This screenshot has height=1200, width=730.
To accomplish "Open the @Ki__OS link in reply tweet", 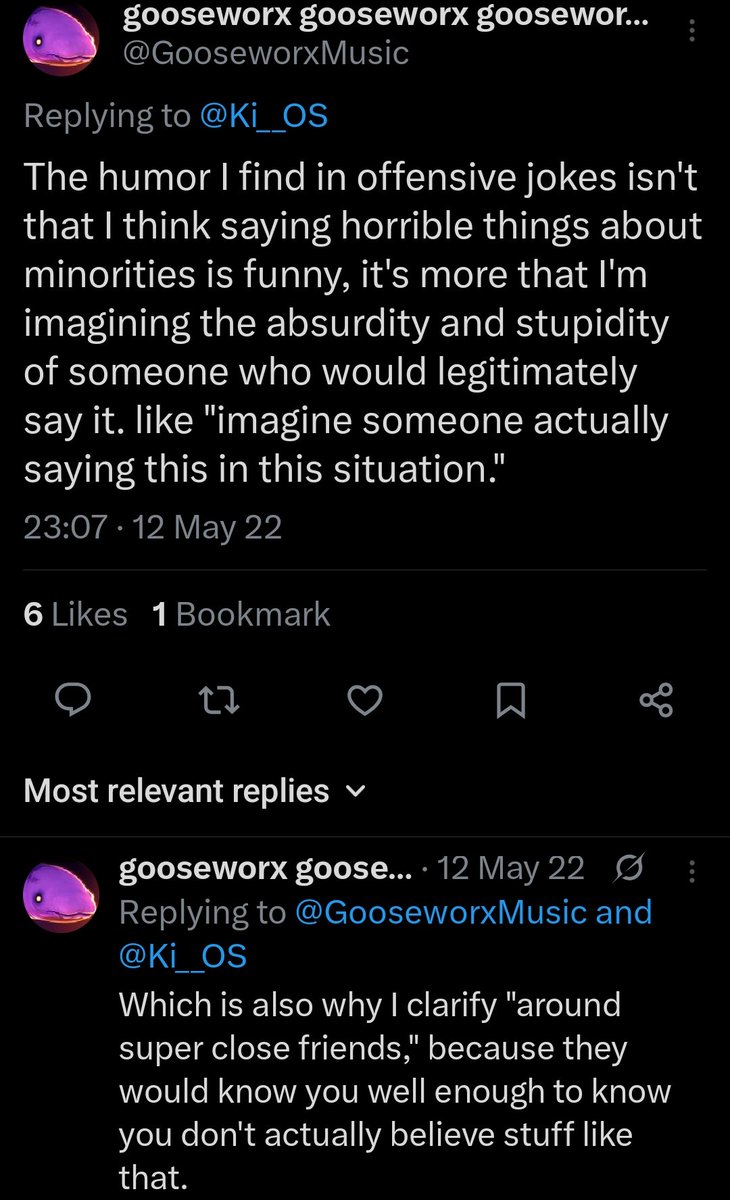I will 183,957.
